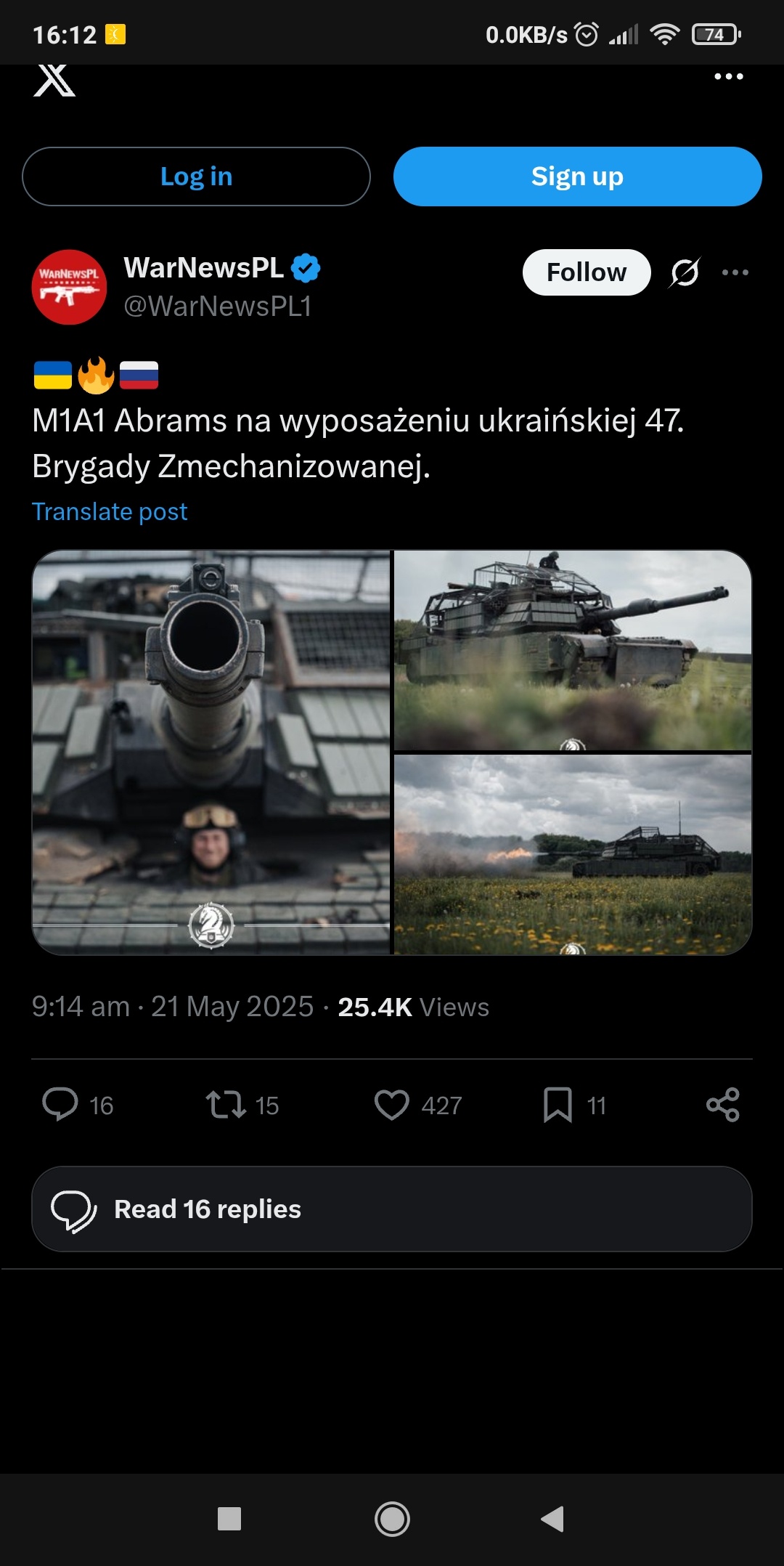Repost using the retweet arrows icon
The width and height of the screenshot is (784, 1566).
[x=226, y=1105]
